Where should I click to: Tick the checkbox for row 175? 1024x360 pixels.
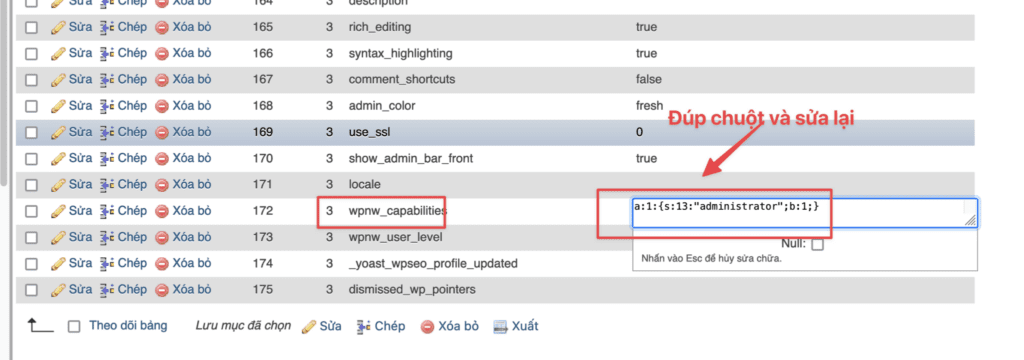tap(31, 289)
